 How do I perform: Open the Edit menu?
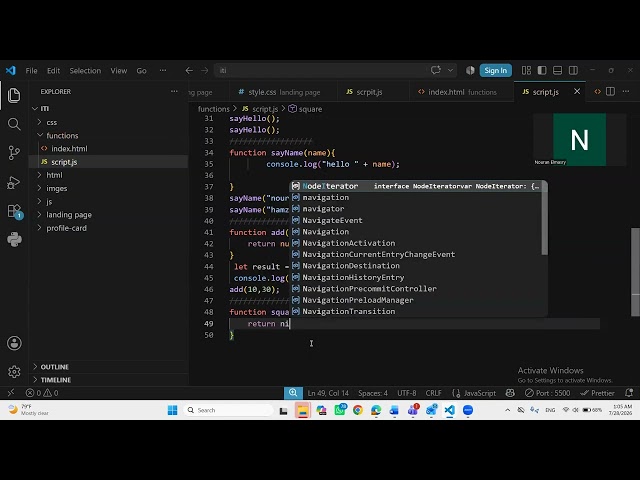53,71
